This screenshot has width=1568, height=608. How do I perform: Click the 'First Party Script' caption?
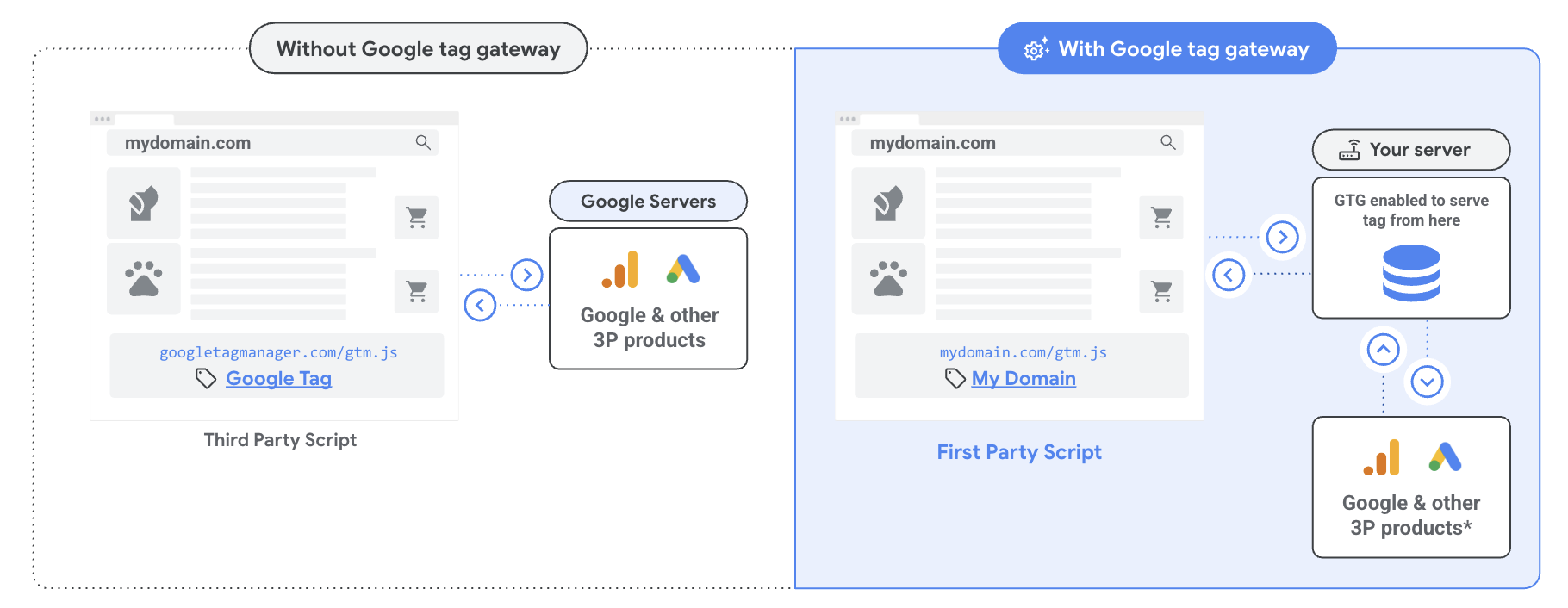1019,452
